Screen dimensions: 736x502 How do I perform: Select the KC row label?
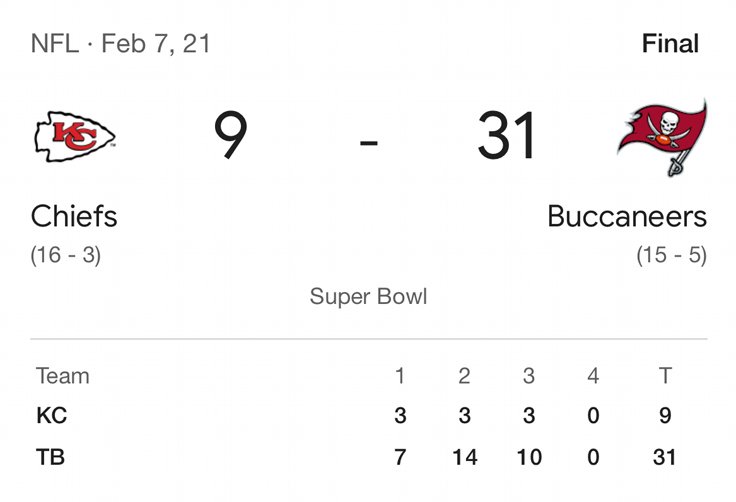pos(52,416)
